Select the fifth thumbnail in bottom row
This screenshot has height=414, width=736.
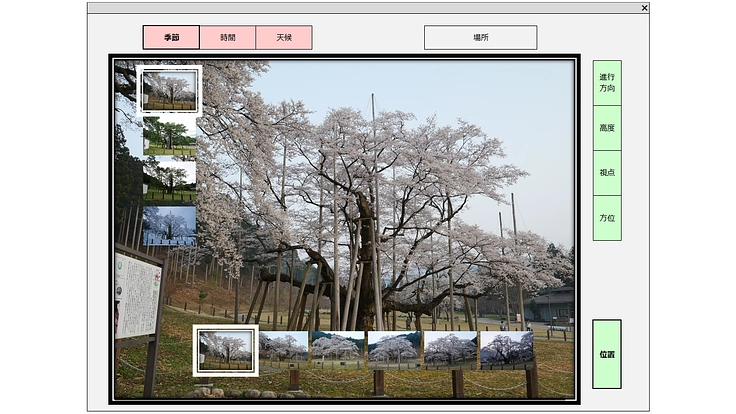coord(451,351)
